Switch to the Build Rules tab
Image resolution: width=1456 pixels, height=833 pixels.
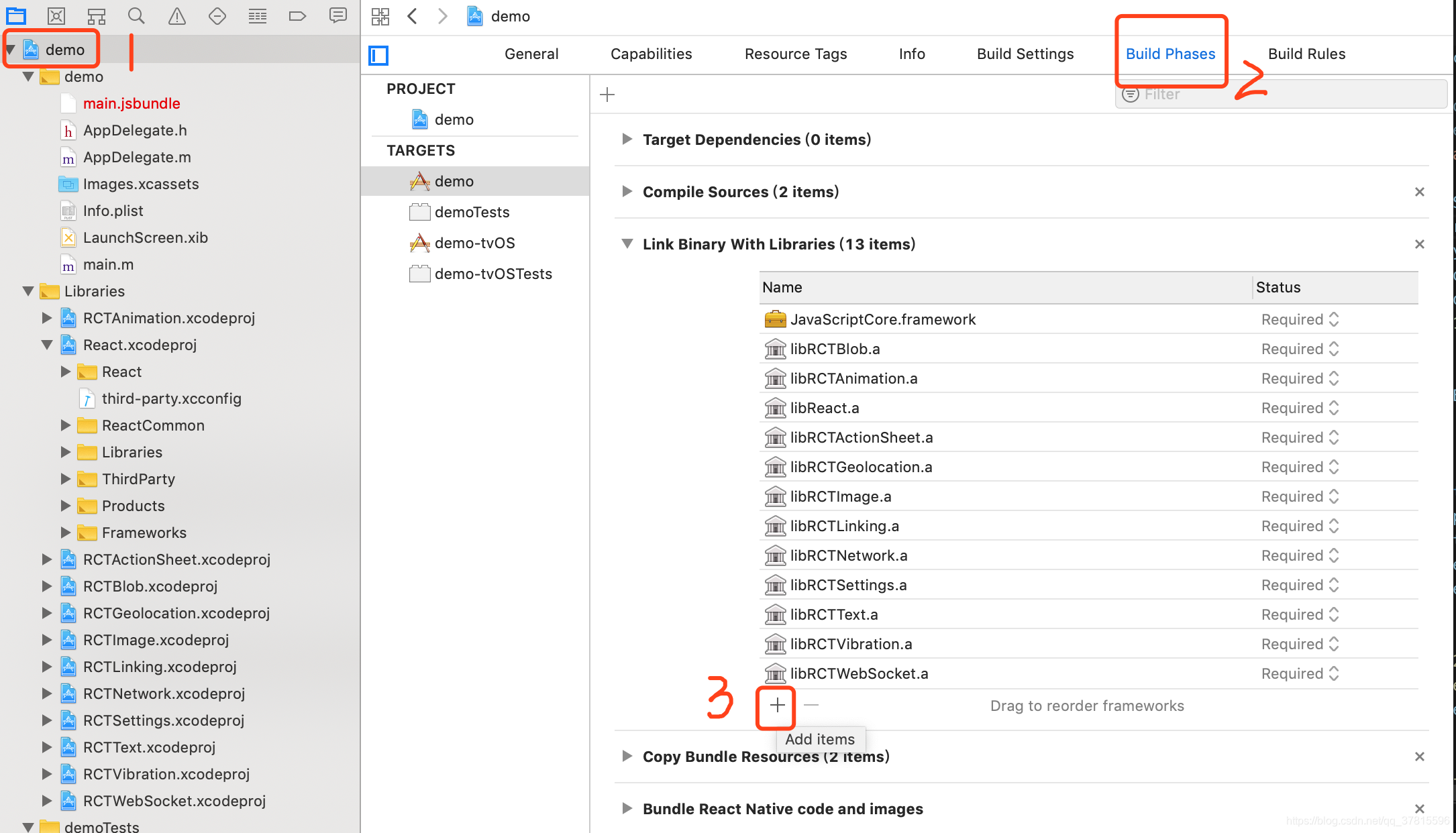pos(1306,54)
